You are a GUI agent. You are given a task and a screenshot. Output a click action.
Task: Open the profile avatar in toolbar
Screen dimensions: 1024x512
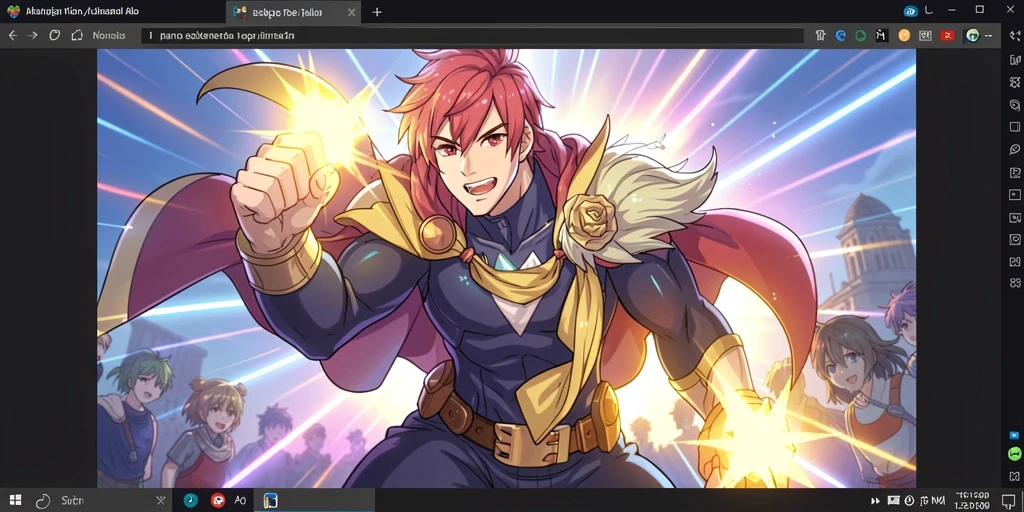972,36
